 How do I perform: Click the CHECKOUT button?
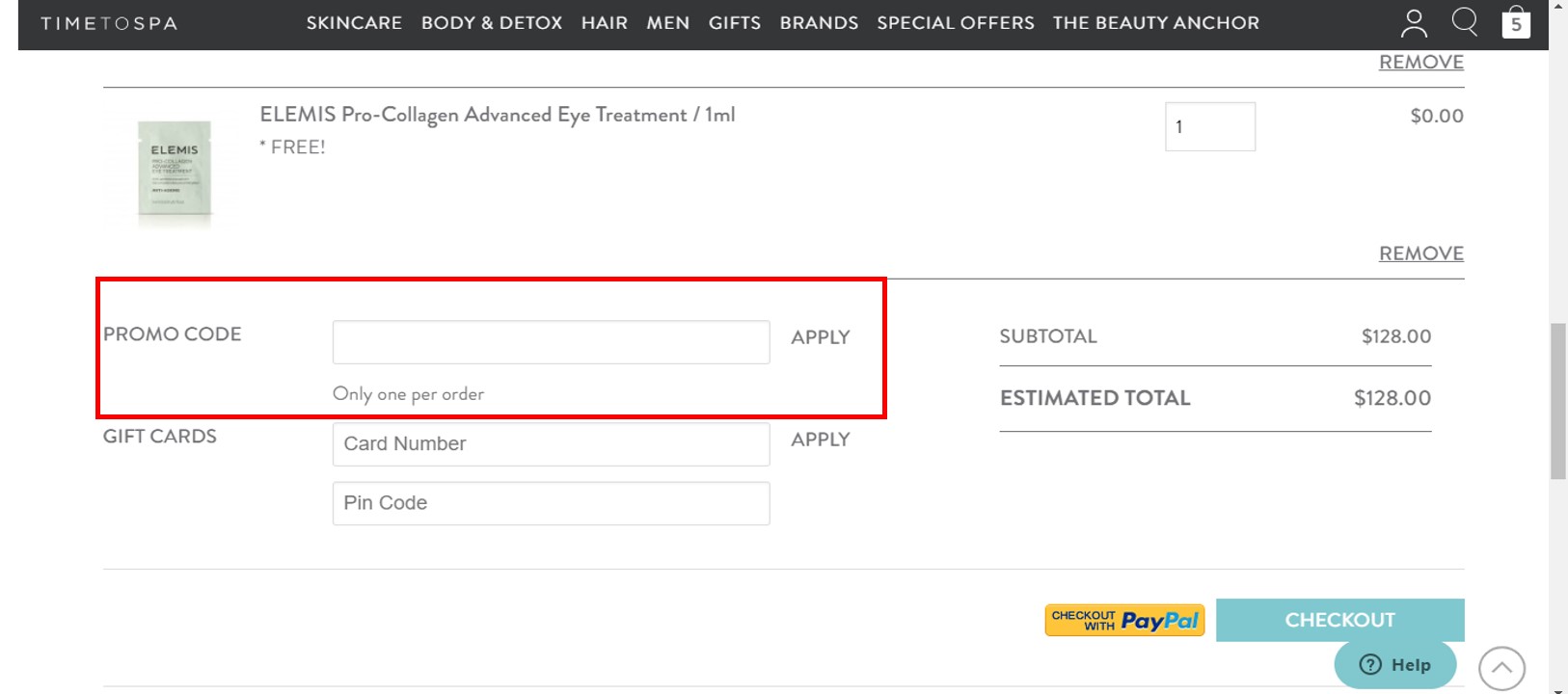click(1340, 620)
